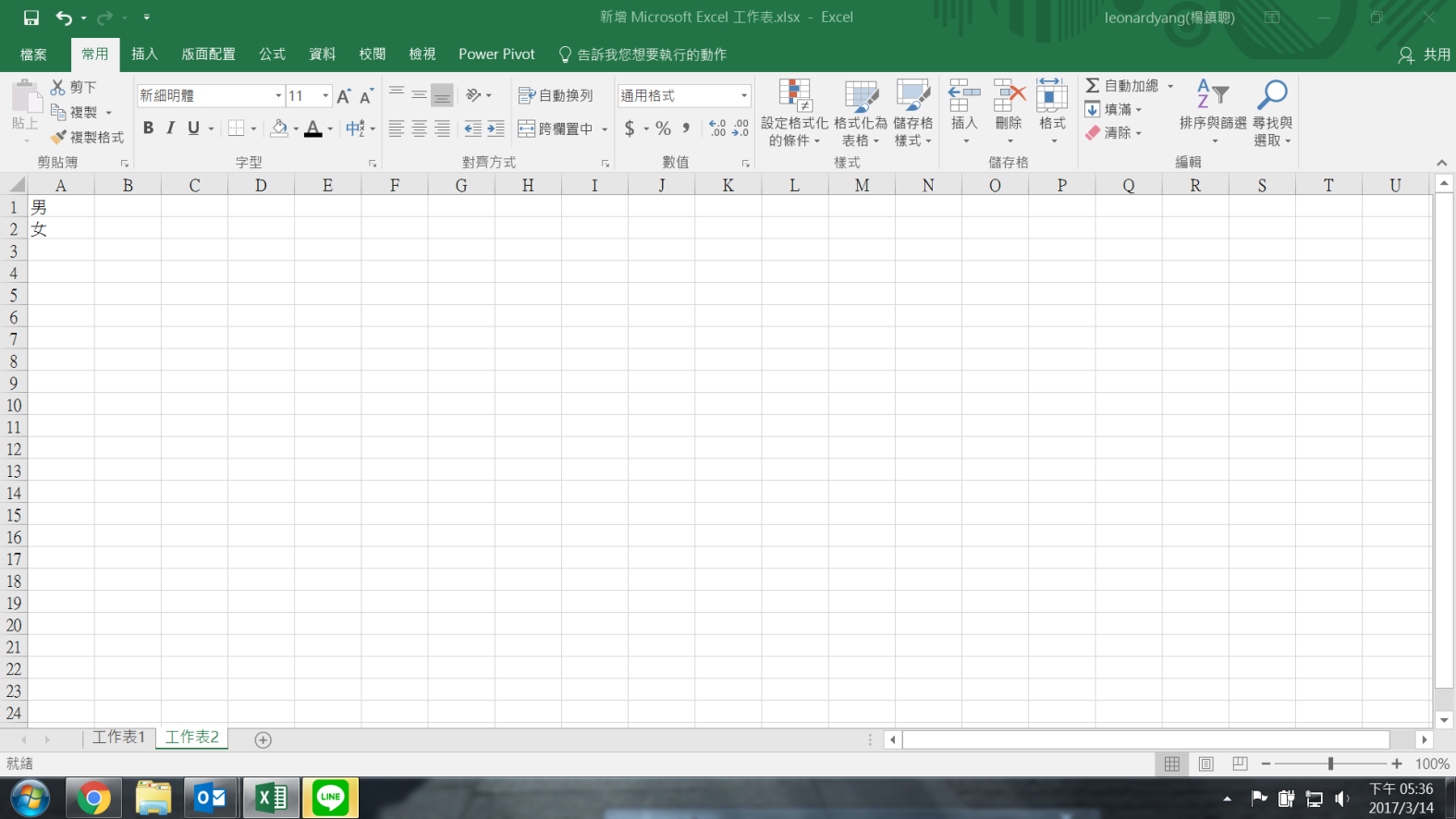The height and width of the screenshot is (819, 1456).
Task: Click the AutoSum (自動加總) sigma icon
Action: 1093,85
